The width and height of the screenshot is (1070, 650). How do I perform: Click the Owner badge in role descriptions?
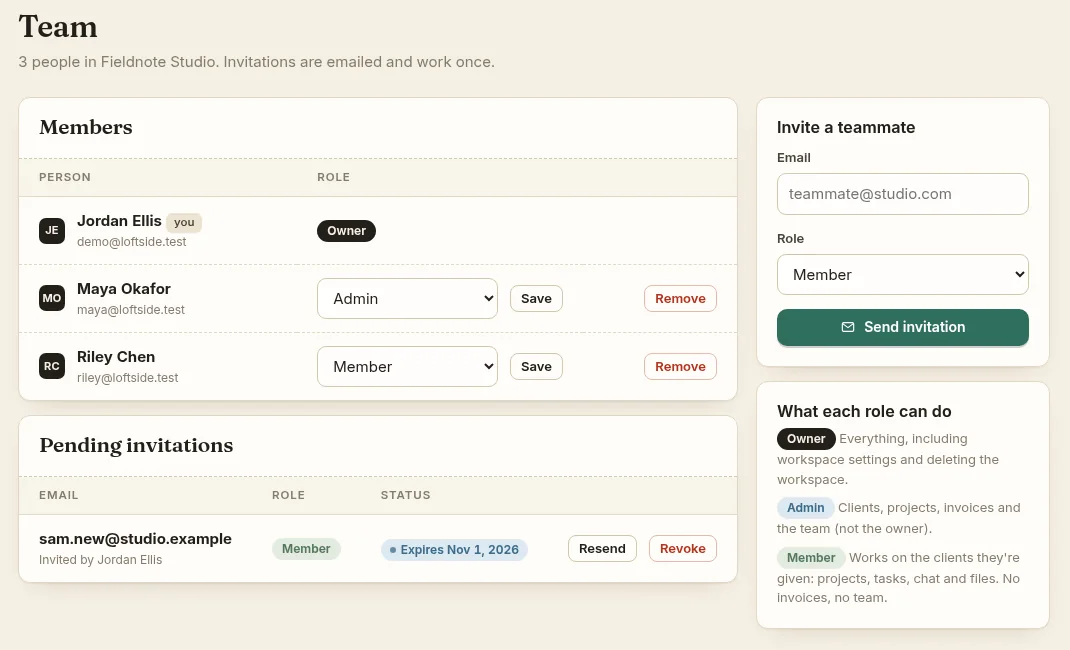[x=806, y=439]
